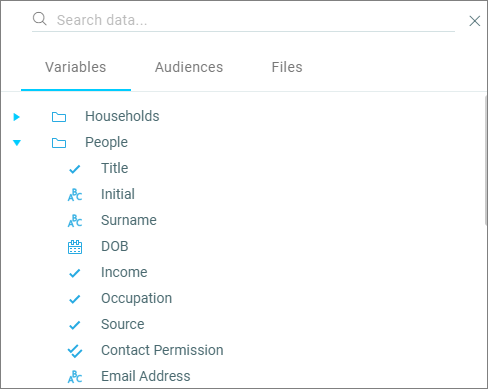Open the Audiences tab
The width and height of the screenshot is (488, 389).
pyautogui.click(x=189, y=67)
